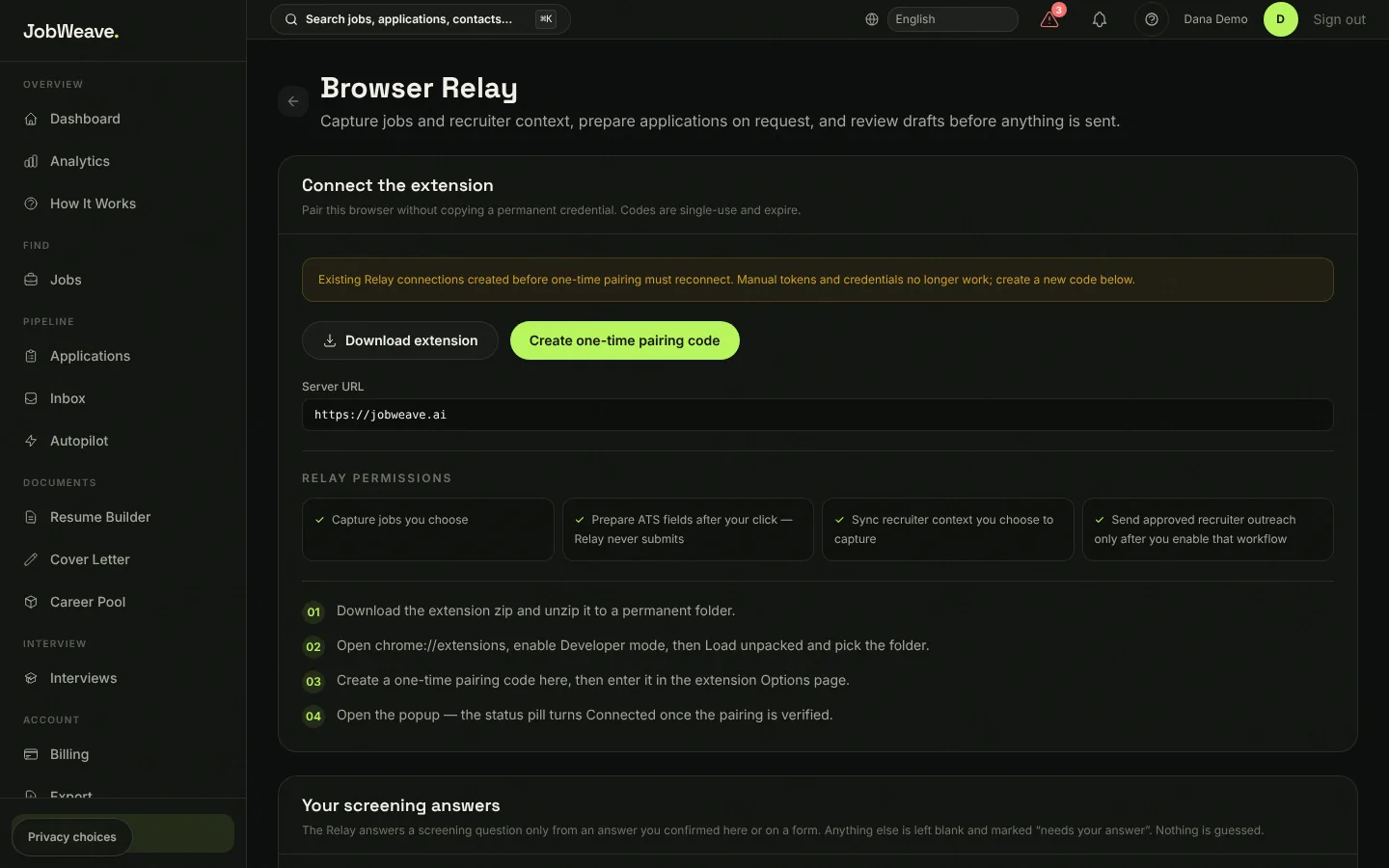The height and width of the screenshot is (868, 1389).
Task: Click the Billing card icon
Action: [x=31, y=754]
